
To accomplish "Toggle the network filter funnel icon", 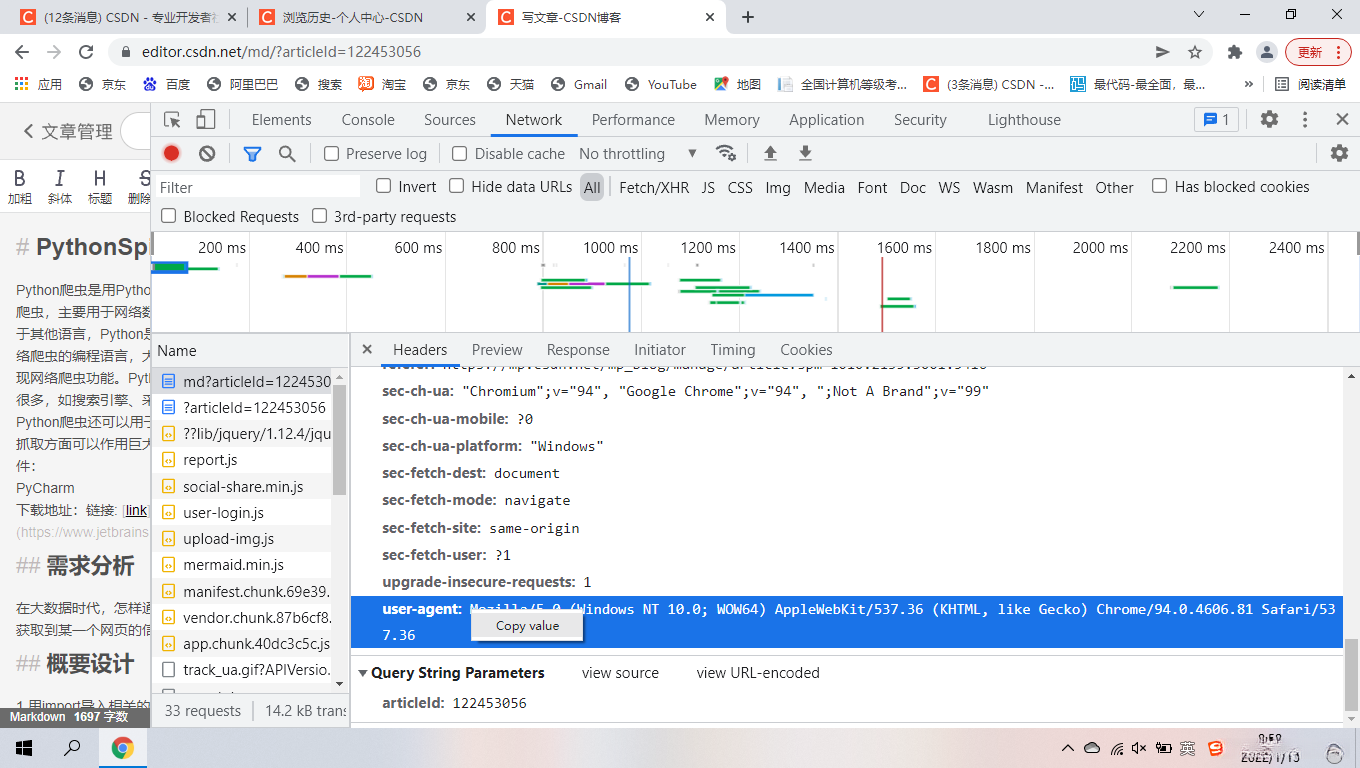I will [252, 153].
